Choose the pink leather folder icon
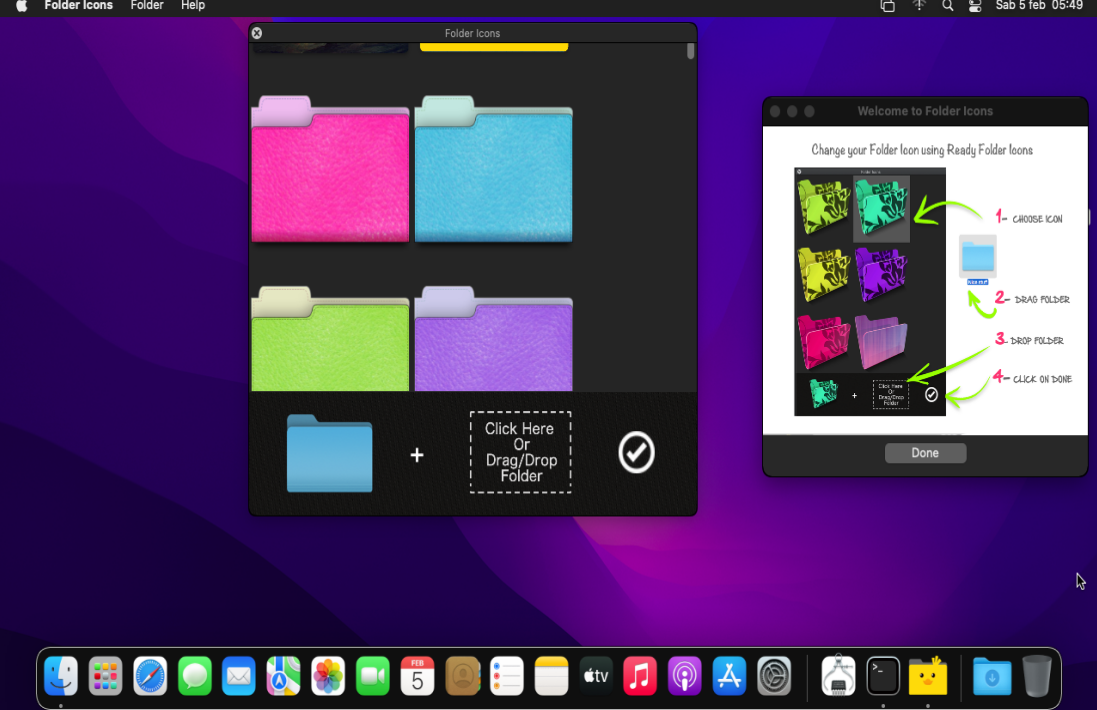The height and width of the screenshot is (710, 1097). click(x=330, y=169)
